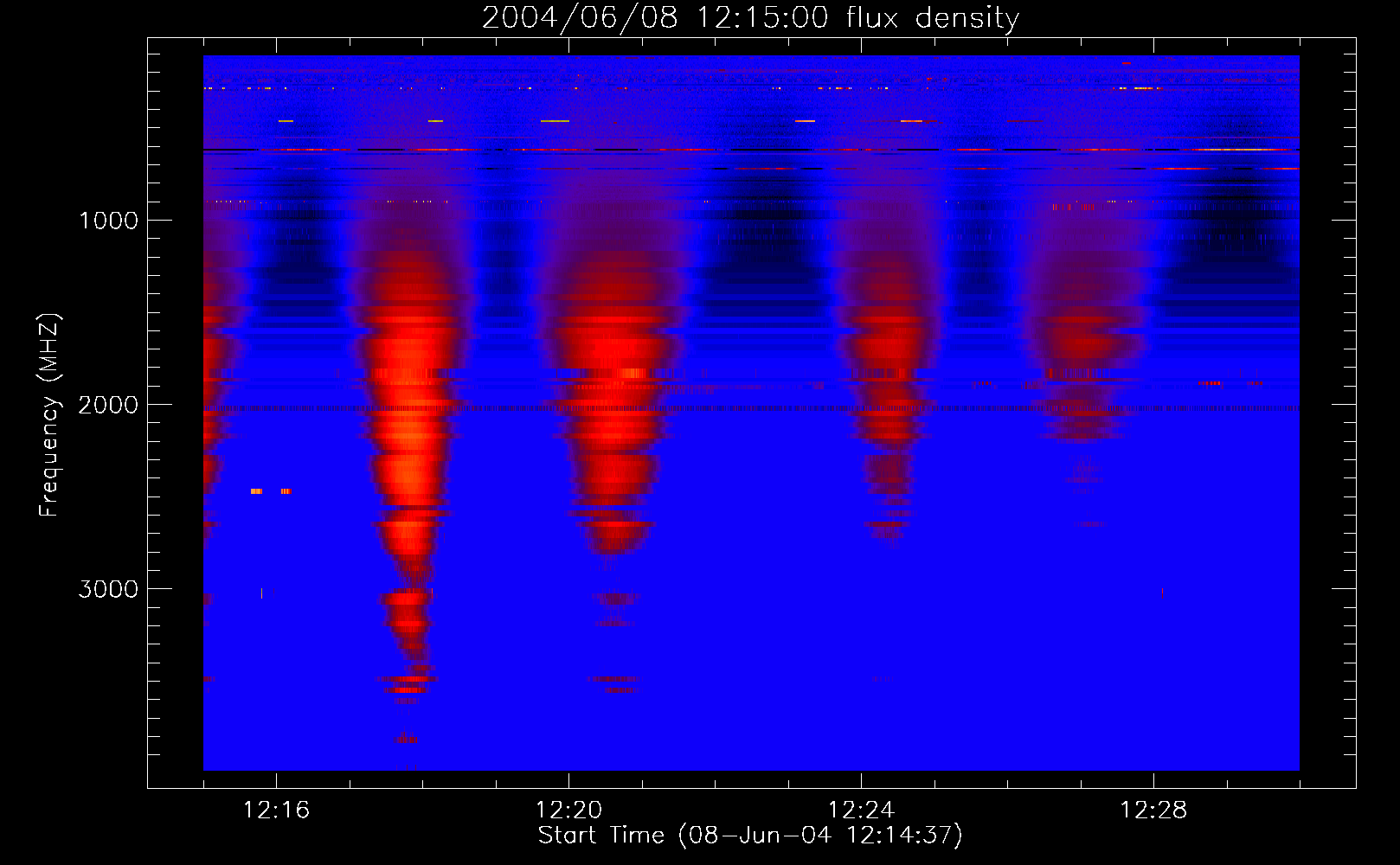1400x865 pixels.
Task: Click the 2000 frequency tick label
Action: point(108,405)
